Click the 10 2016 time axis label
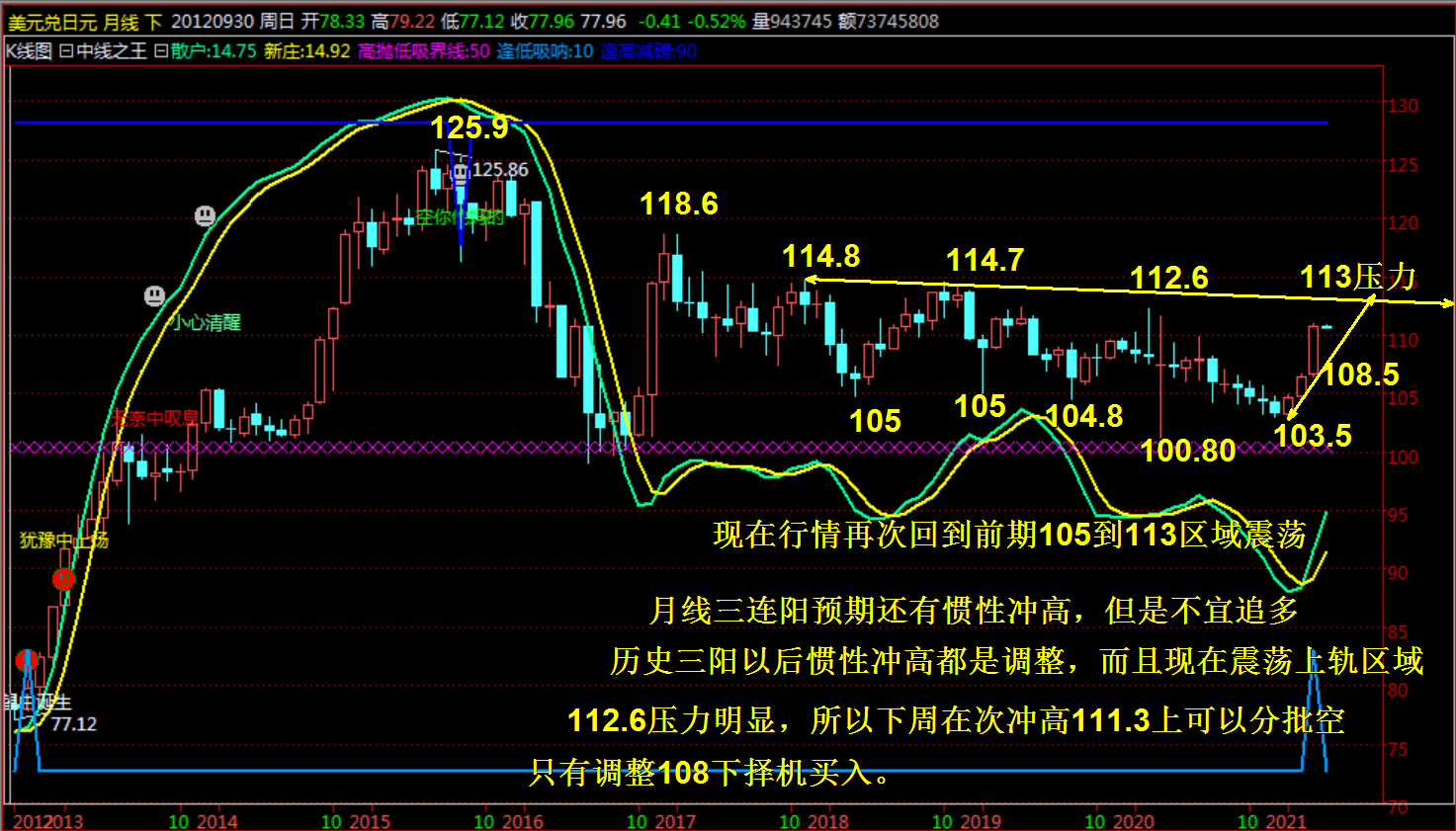The image size is (1456, 831). click(508, 821)
